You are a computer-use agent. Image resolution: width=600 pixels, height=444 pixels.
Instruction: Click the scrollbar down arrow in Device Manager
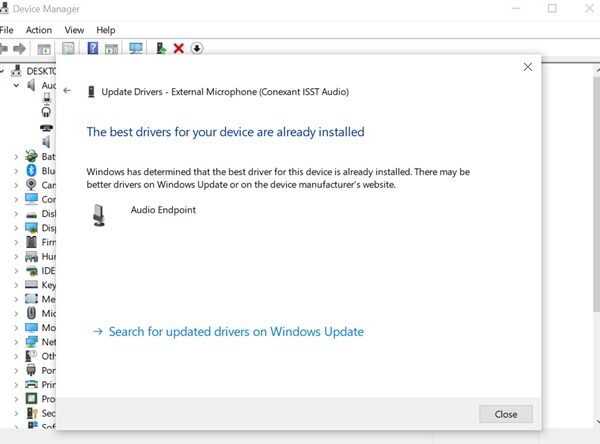click(x=598, y=421)
